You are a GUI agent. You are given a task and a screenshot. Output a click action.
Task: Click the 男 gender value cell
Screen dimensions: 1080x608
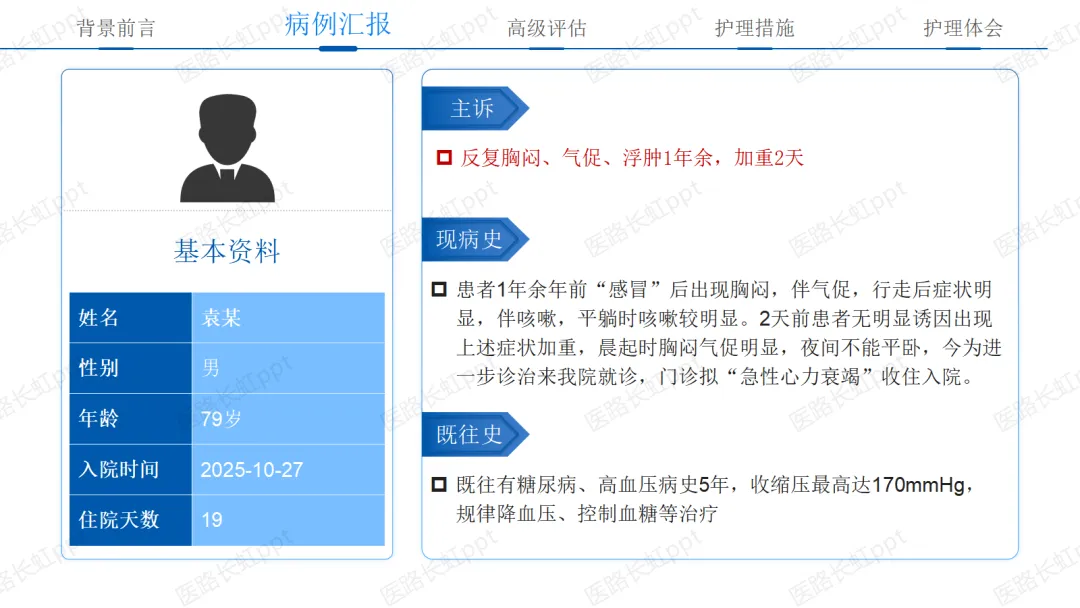(288, 368)
